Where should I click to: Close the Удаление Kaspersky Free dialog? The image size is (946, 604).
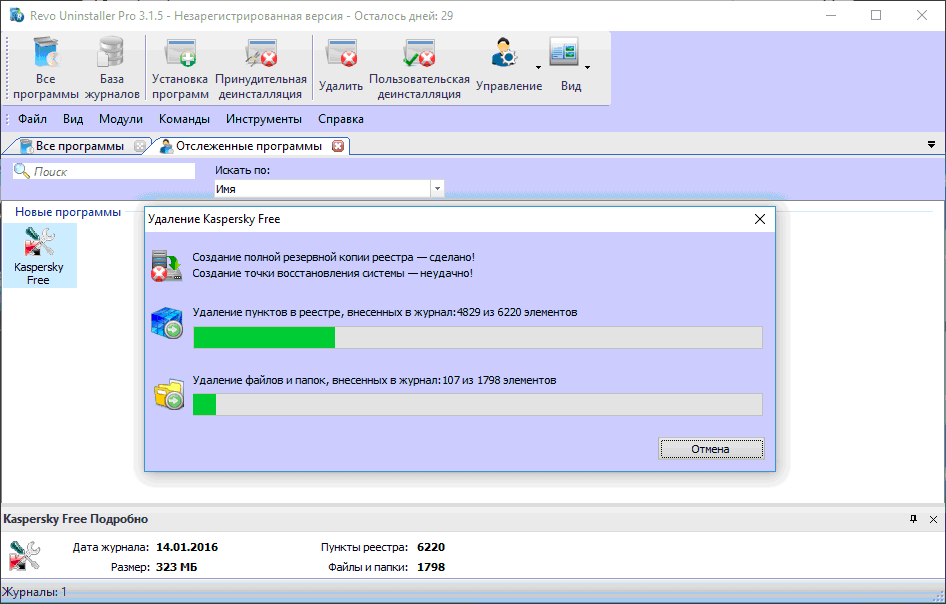coord(760,219)
